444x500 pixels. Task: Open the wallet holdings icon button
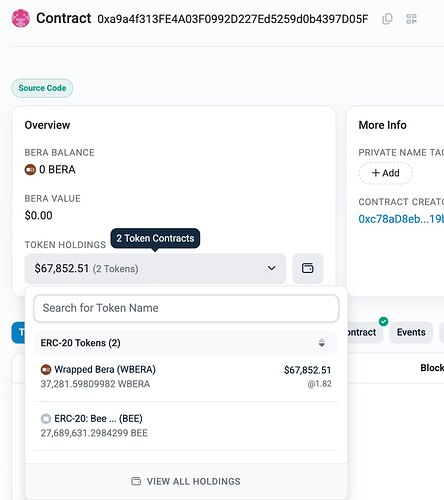coord(307,268)
